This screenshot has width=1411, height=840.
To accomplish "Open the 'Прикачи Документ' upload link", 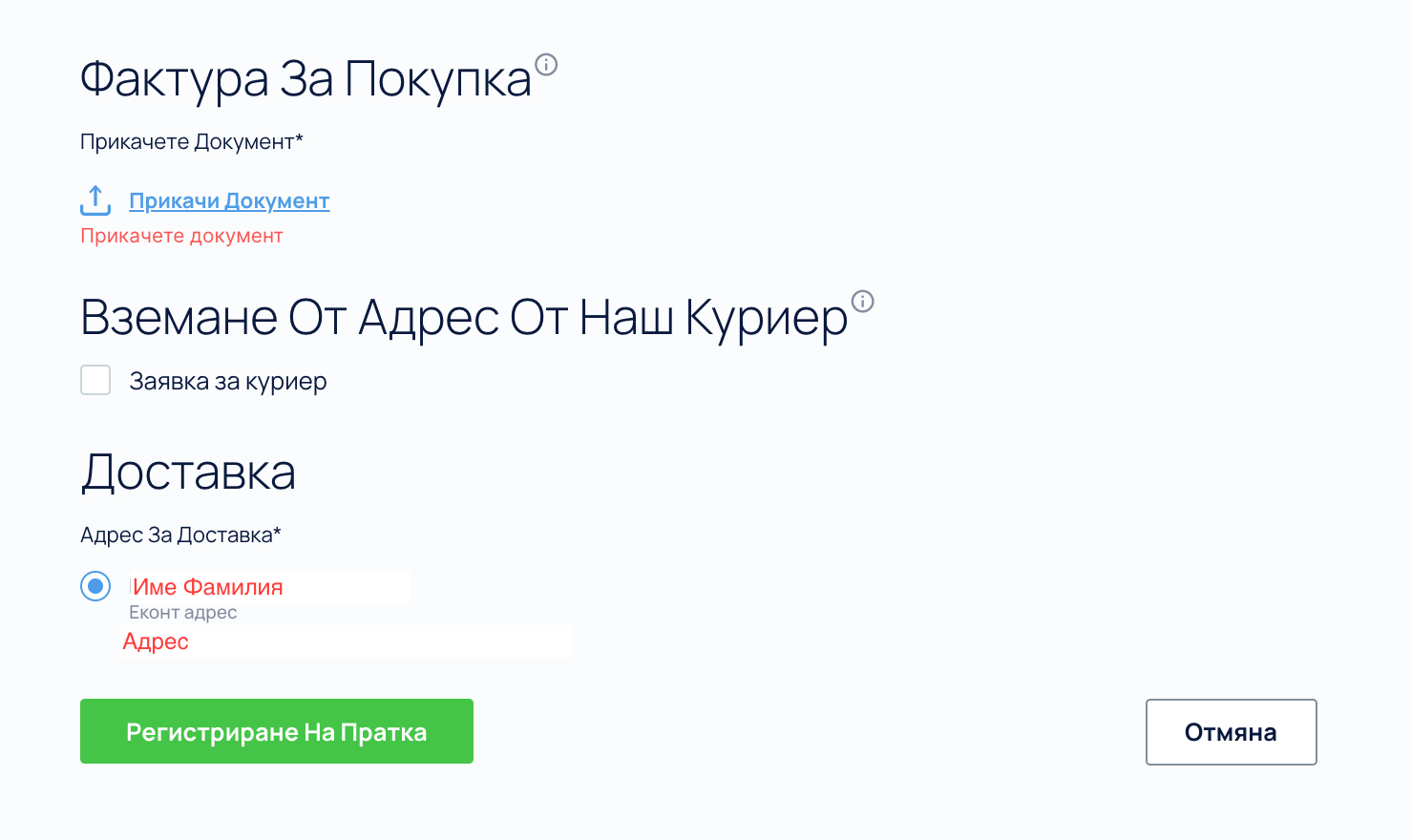I will tap(229, 201).
